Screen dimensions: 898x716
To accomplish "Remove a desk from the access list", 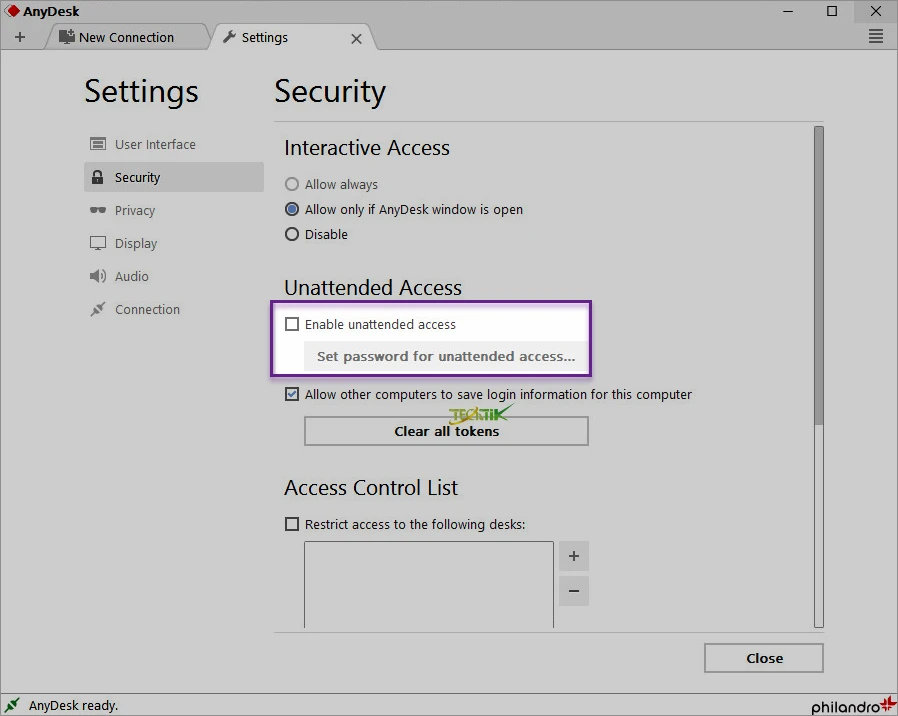I will click(x=574, y=591).
